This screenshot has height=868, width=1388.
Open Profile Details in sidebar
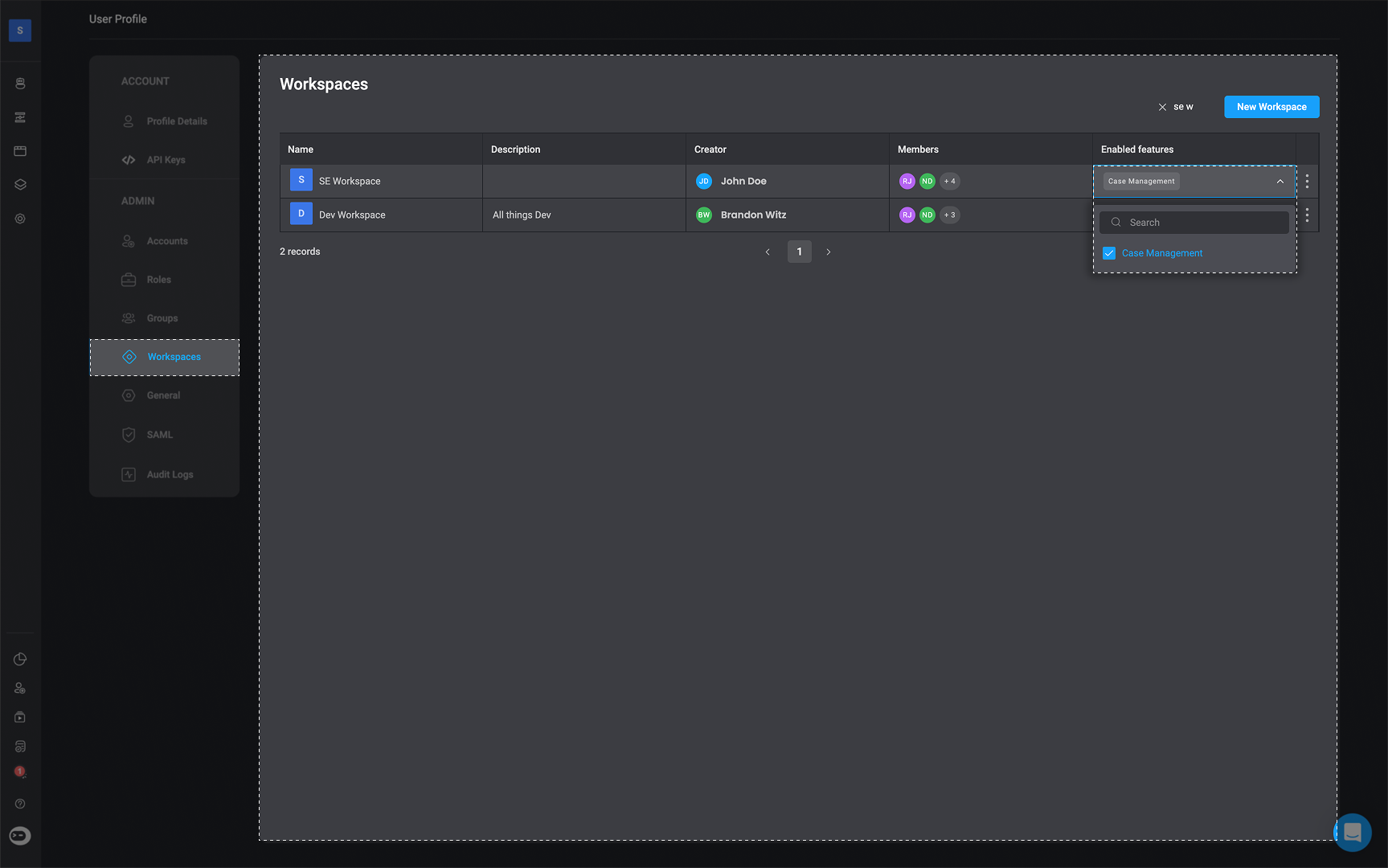tap(165, 121)
